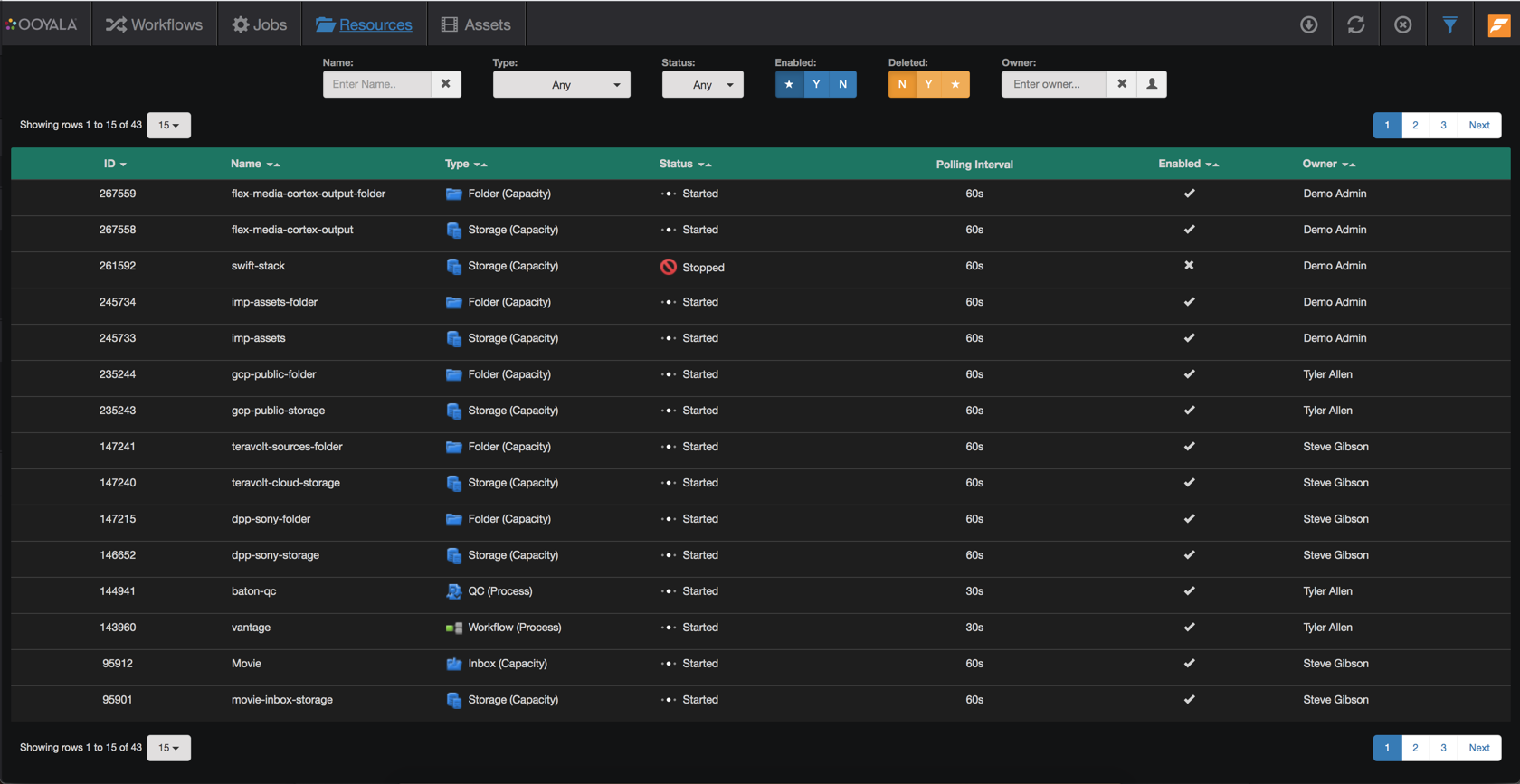Go to page 2 in bottom pagination
Screen dimensions: 1520x784
click(1415, 748)
